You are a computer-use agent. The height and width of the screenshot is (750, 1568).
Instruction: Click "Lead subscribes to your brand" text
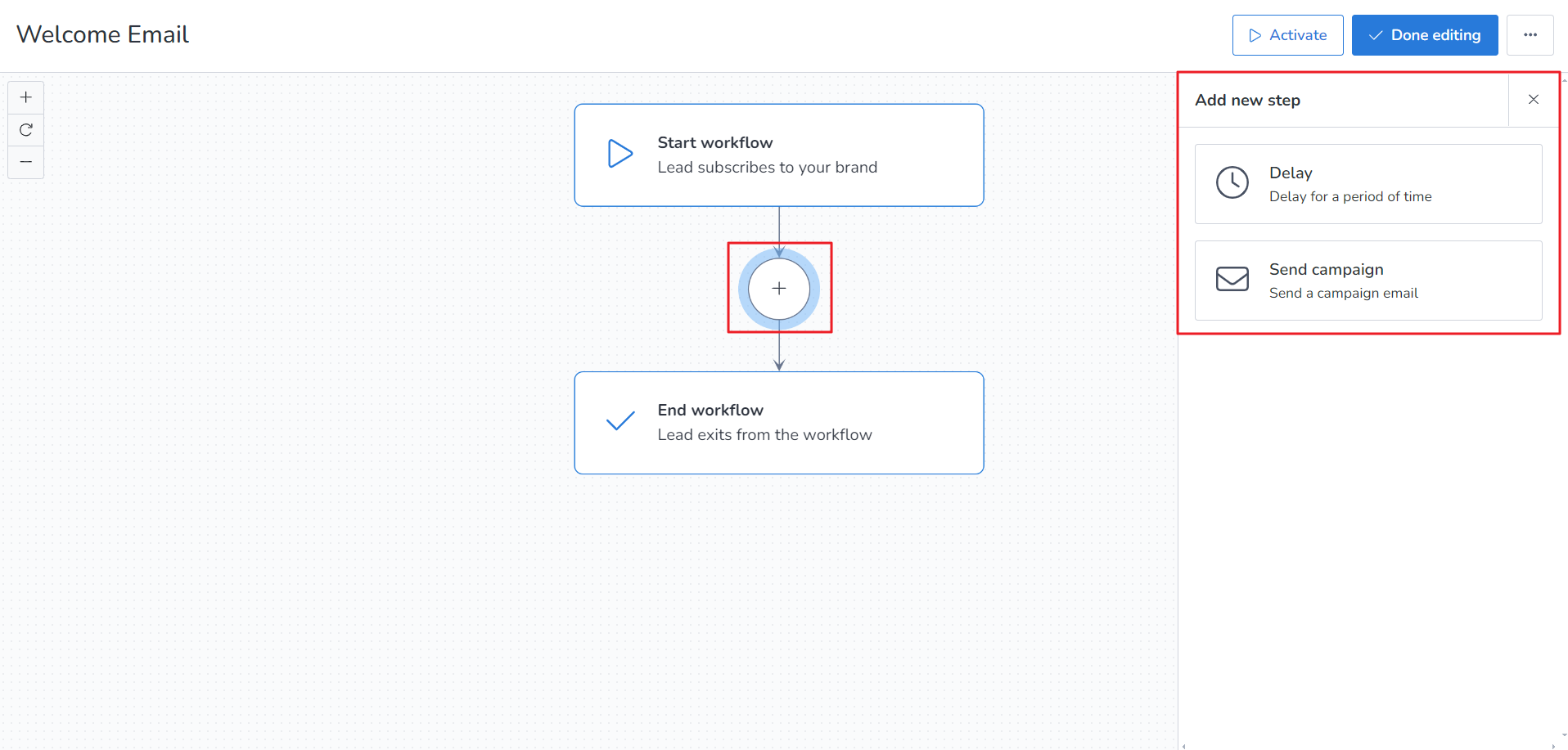tap(767, 168)
